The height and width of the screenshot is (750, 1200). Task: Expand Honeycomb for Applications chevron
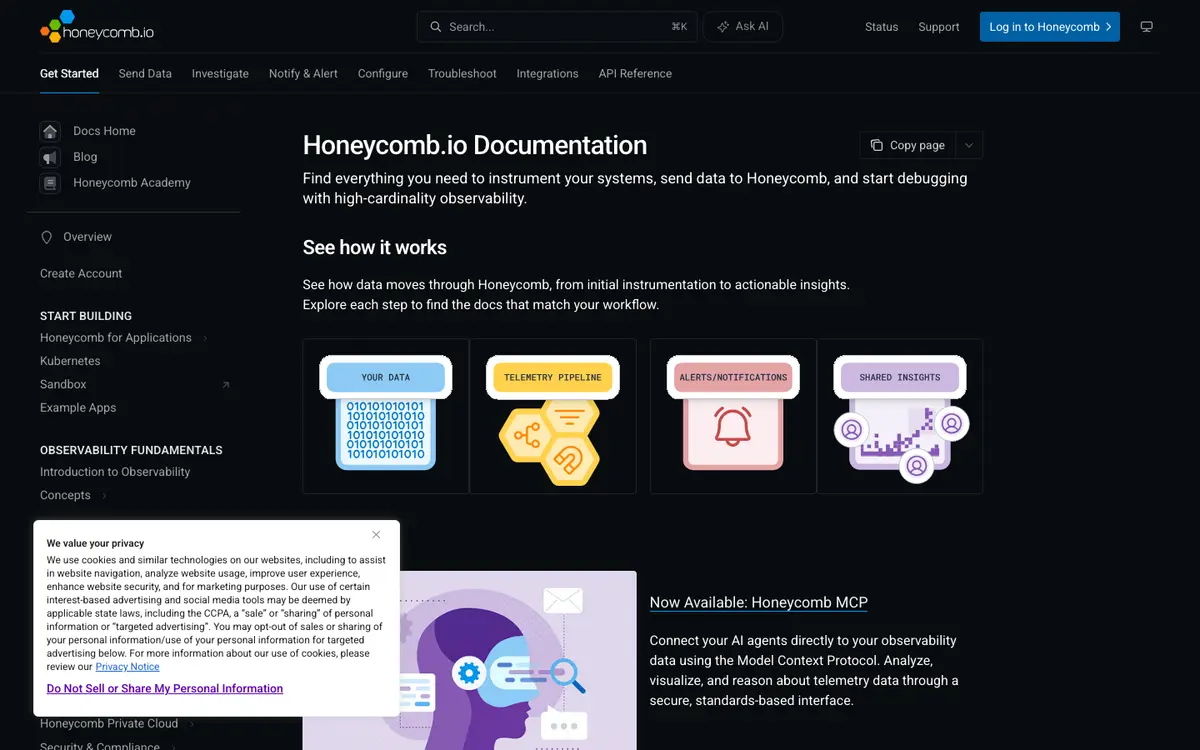205,338
